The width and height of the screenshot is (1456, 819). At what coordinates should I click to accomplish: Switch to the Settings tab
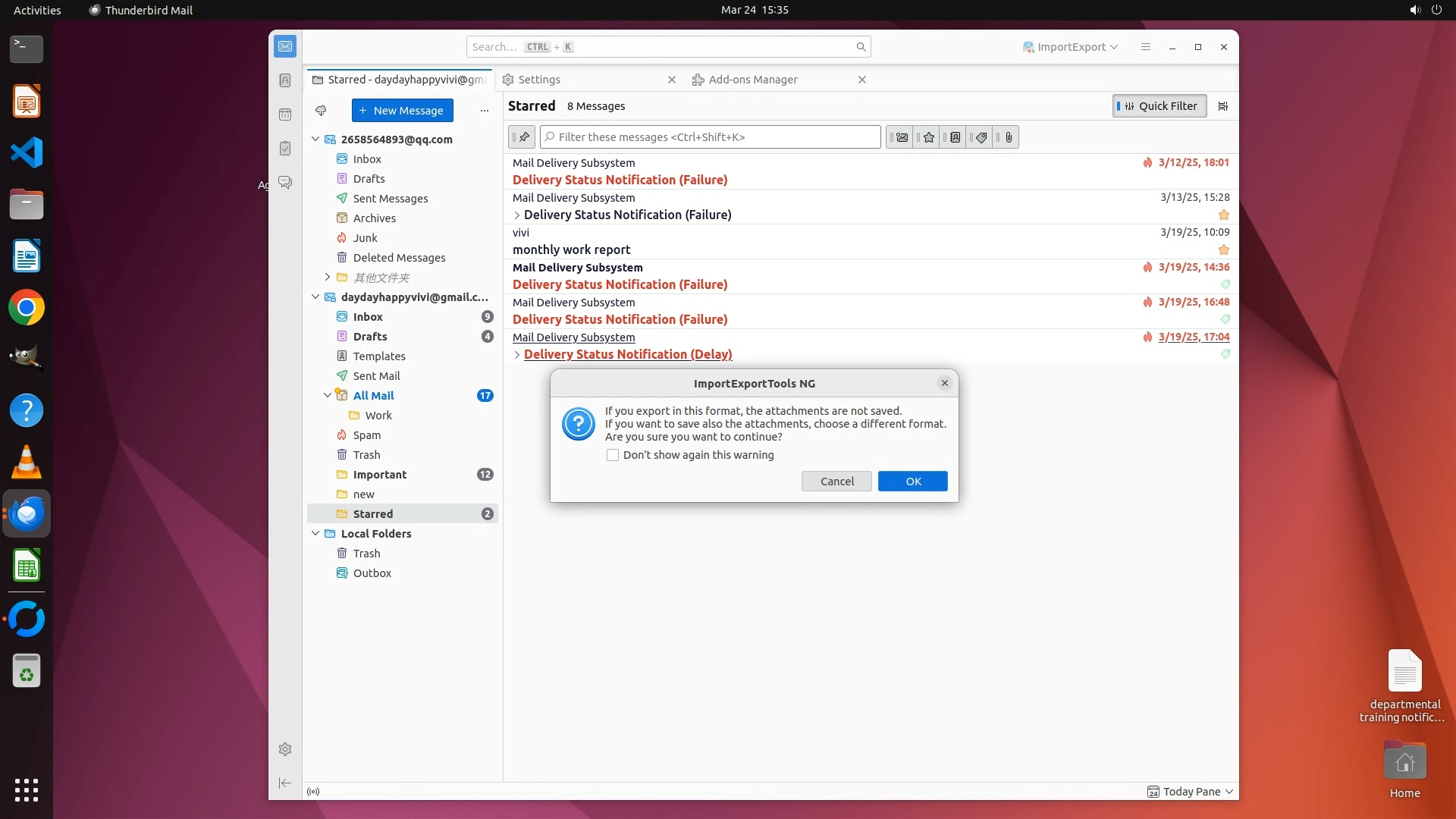(540, 80)
